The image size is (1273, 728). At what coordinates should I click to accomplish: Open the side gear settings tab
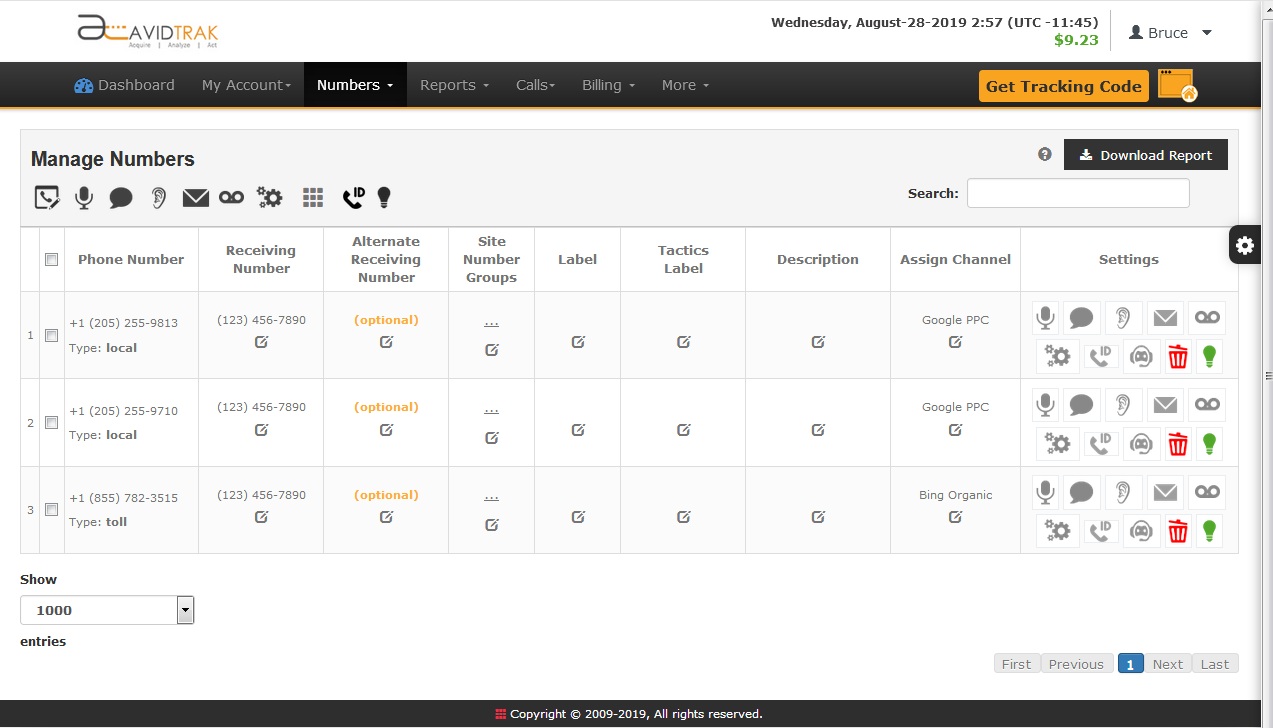click(x=1245, y=245)
